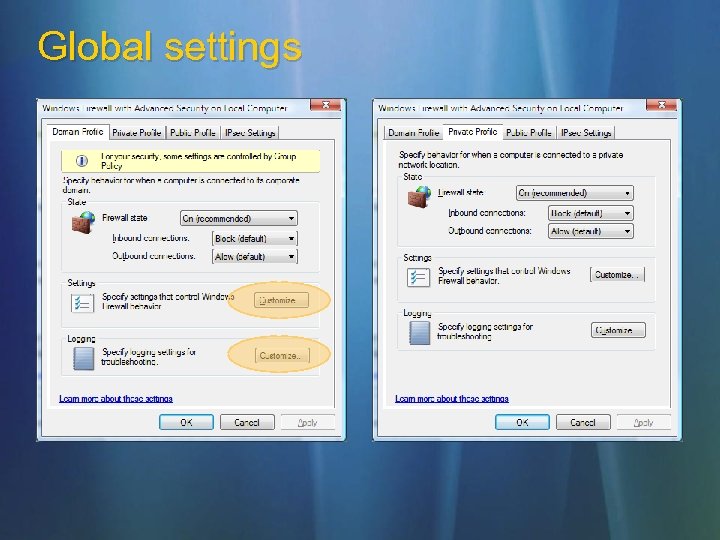
Task: Click Logging Customize button in left dialog
Action: pos(282,355)
